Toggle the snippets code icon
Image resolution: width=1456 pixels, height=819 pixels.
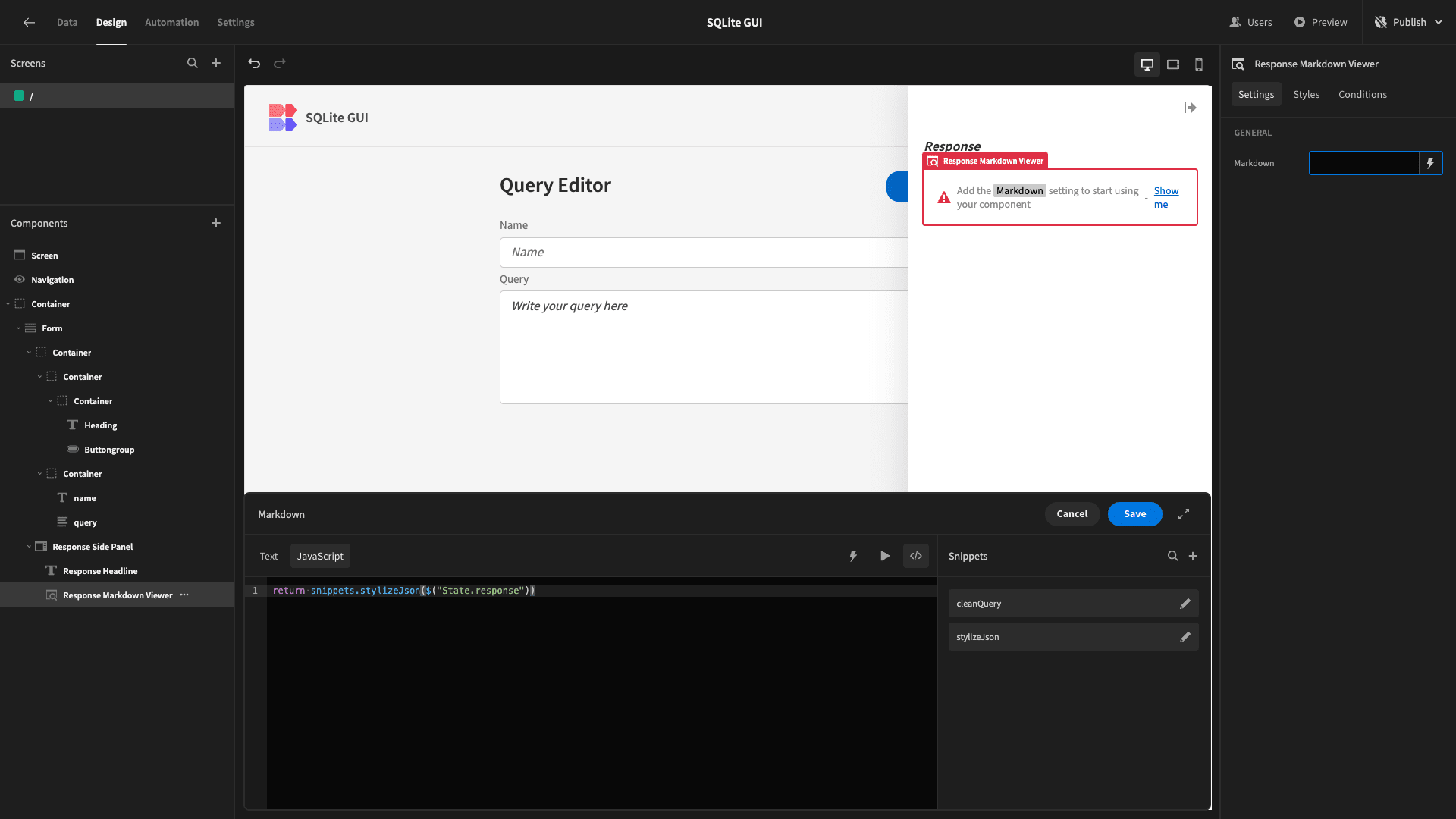pyautogui.click(x=916, y=556)
